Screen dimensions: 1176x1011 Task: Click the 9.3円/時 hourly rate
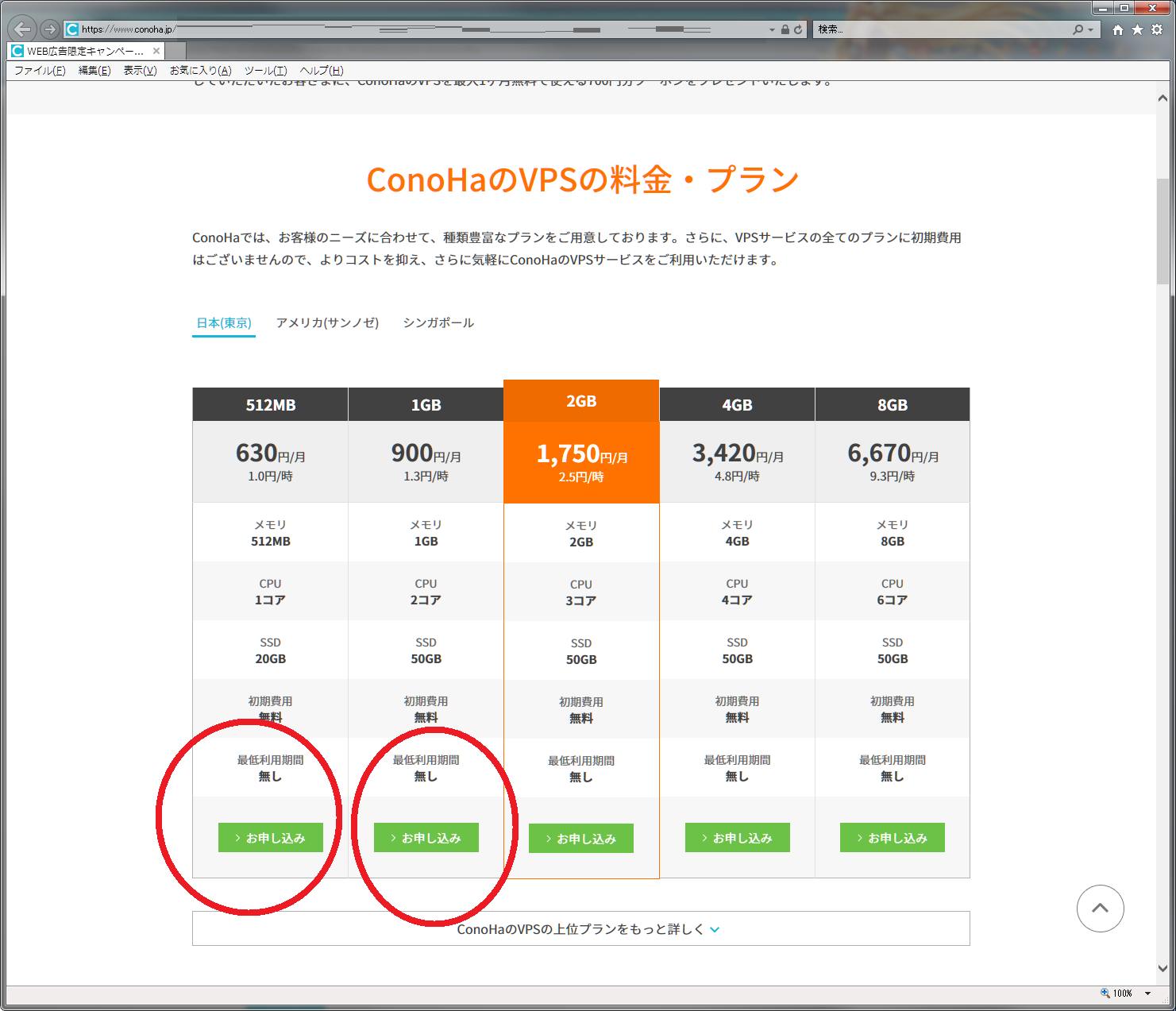pyautogui.click(x=893, y=477)
